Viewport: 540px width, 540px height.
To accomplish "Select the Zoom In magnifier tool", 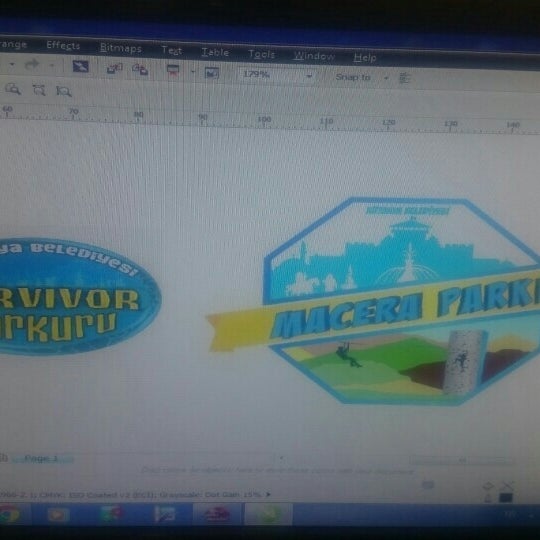I will coord(13,89).
